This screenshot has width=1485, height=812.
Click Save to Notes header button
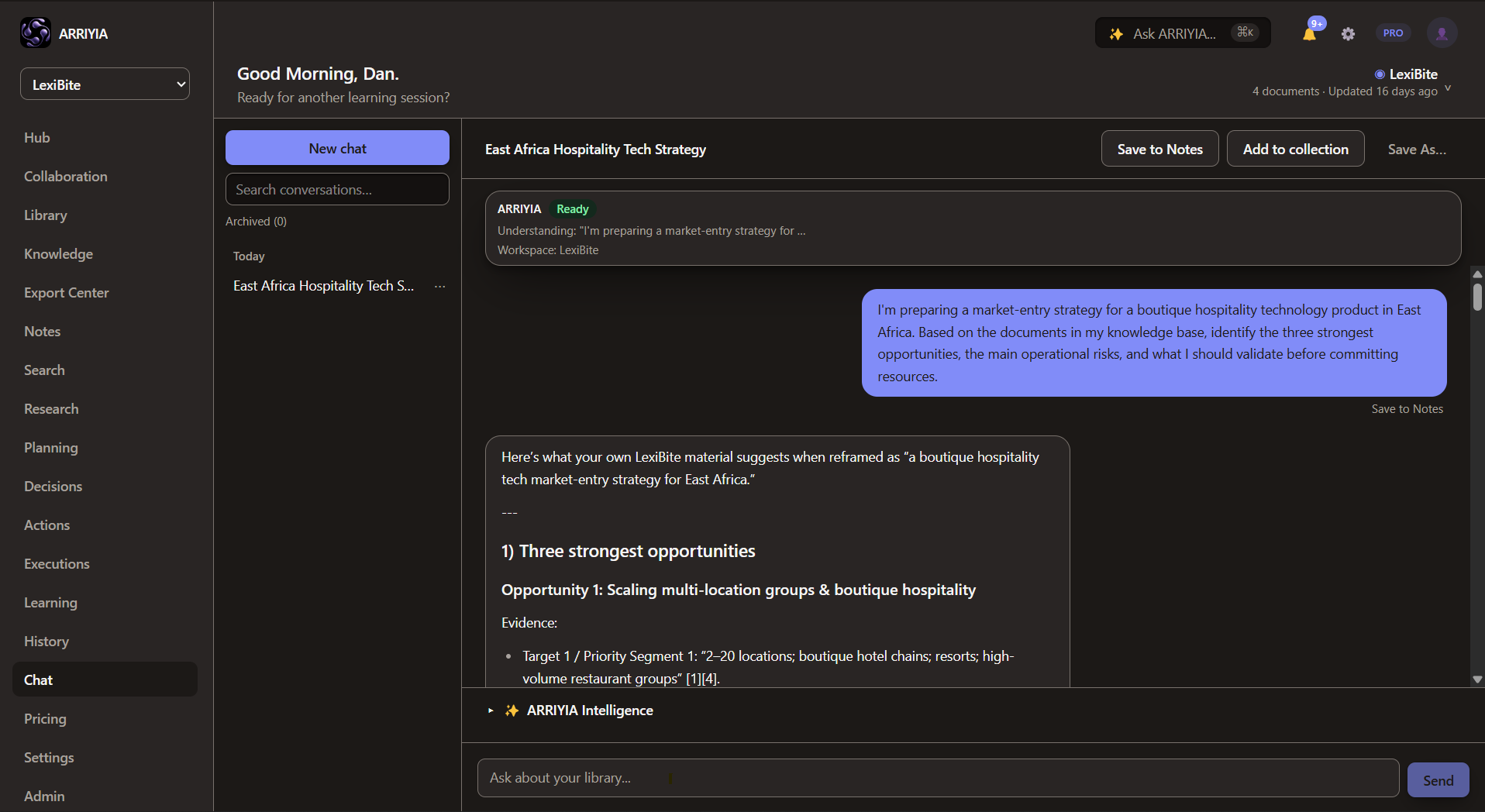1159,150
